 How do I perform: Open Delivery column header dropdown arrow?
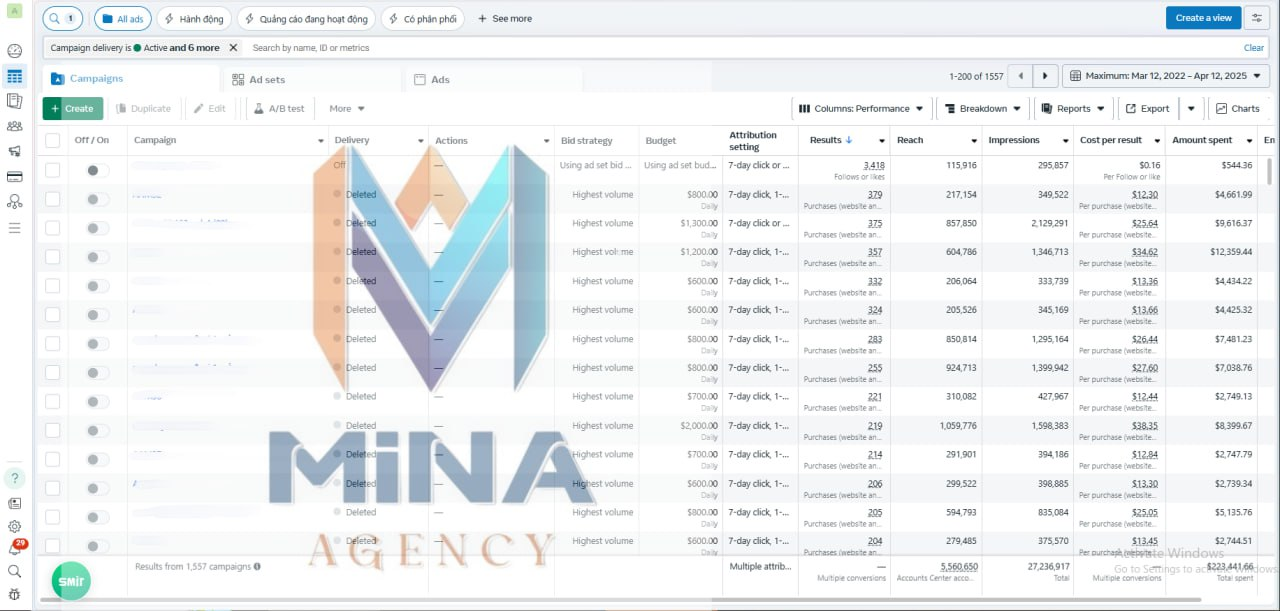pos(420,141)
